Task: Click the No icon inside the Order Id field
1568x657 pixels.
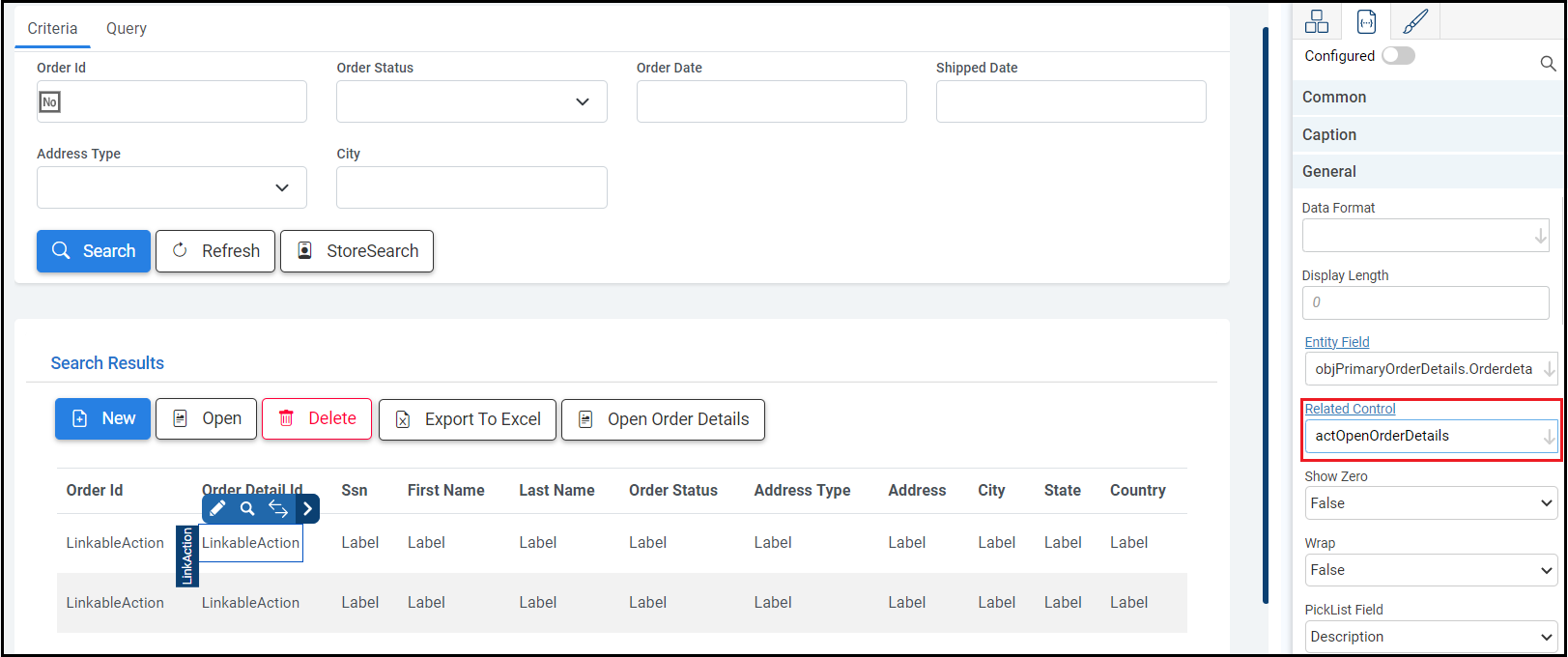Action: pyautogui.click(x=49, y=101)
